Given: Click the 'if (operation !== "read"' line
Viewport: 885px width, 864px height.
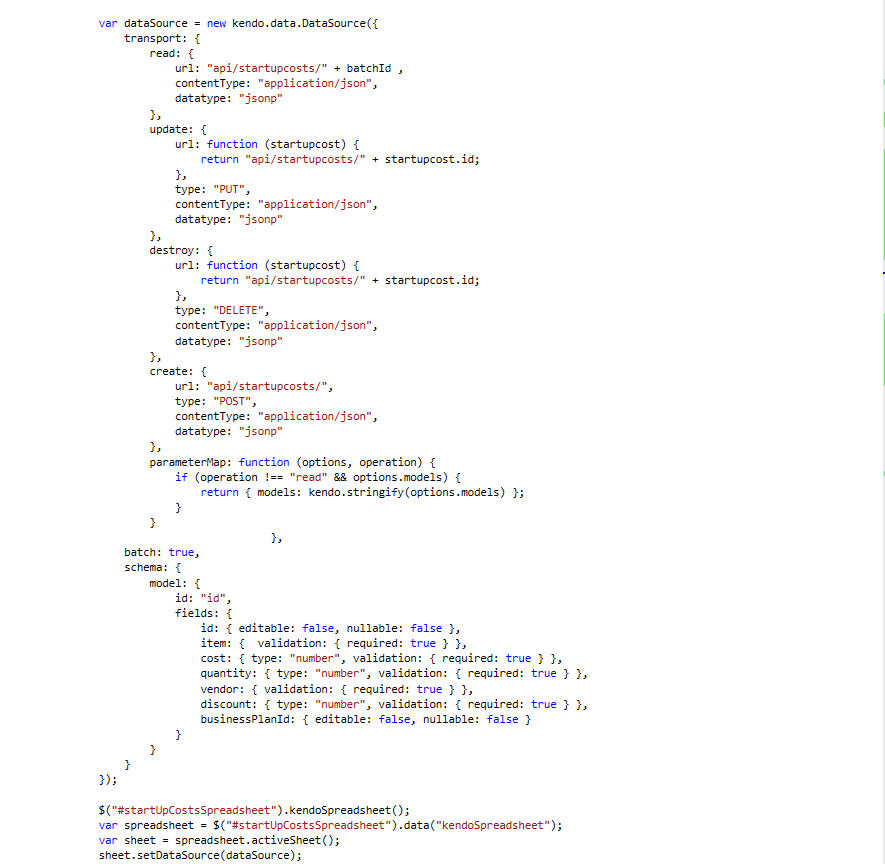Looking at the screenshot, I should (318, 477).
